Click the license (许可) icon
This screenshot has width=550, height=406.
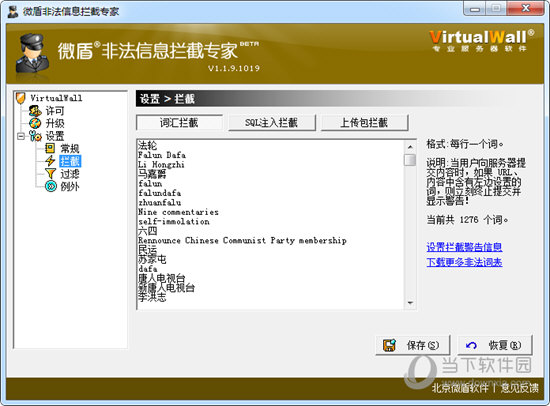pos(35,111)
